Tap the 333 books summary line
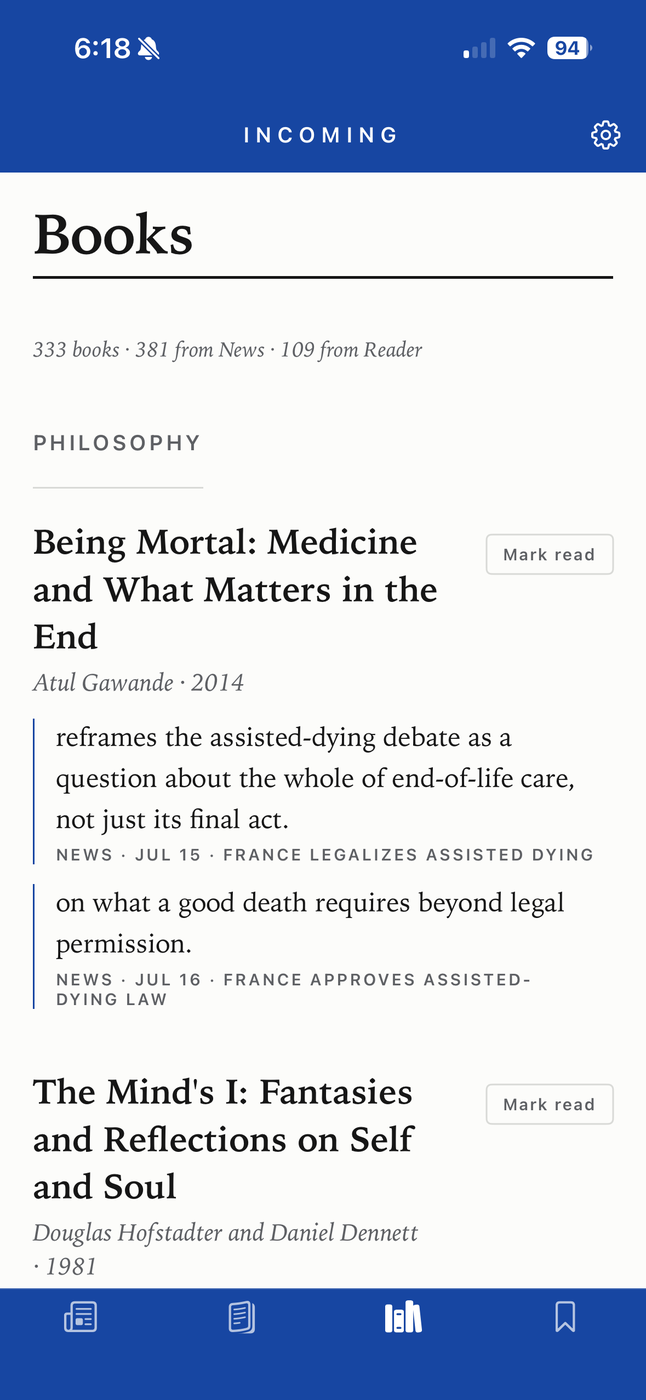 (228, 350)
